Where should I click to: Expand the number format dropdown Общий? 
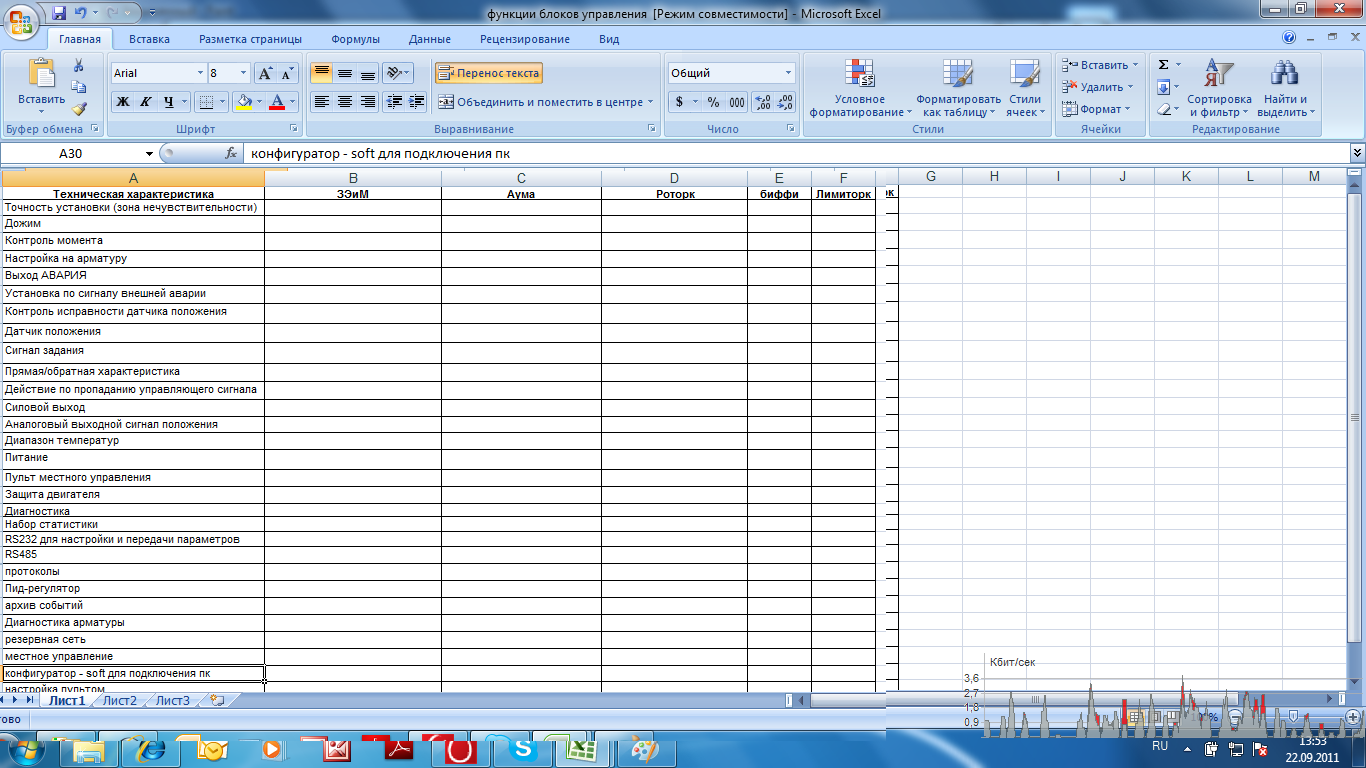tap(788, 73)
